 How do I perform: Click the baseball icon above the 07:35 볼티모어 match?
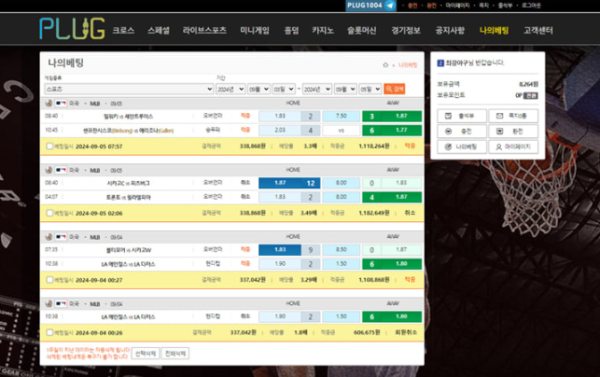[x=49, y=237]
